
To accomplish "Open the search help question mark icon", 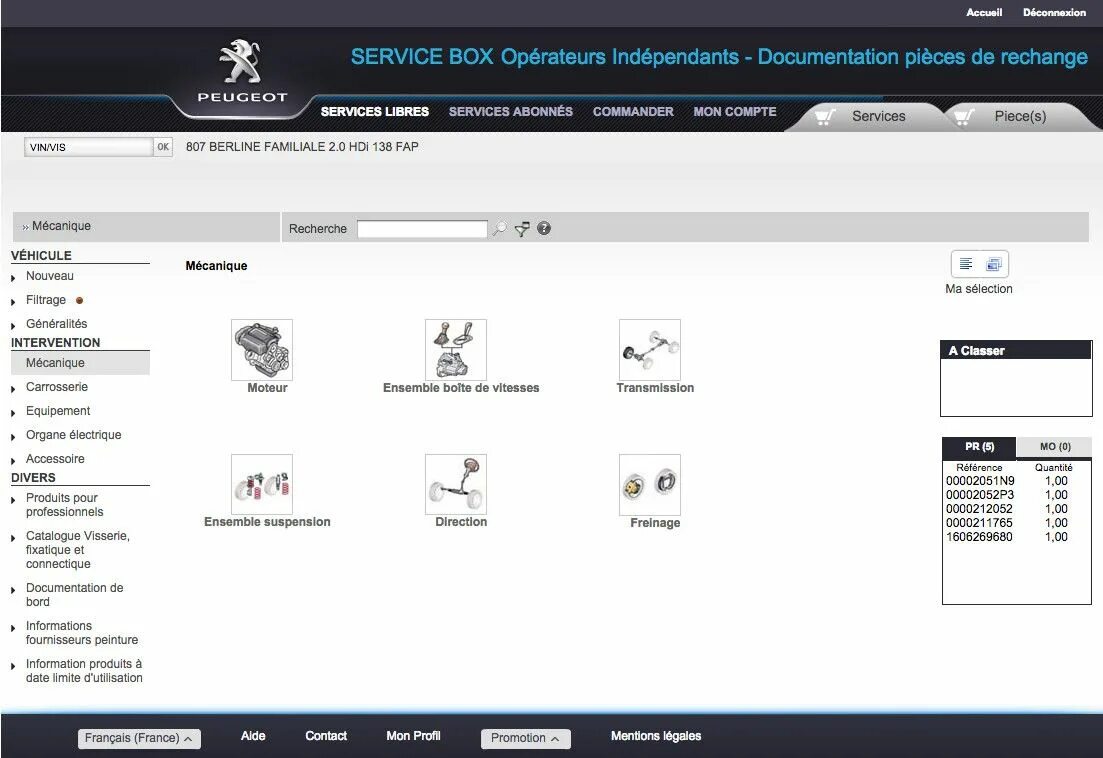I will point(544,228).
